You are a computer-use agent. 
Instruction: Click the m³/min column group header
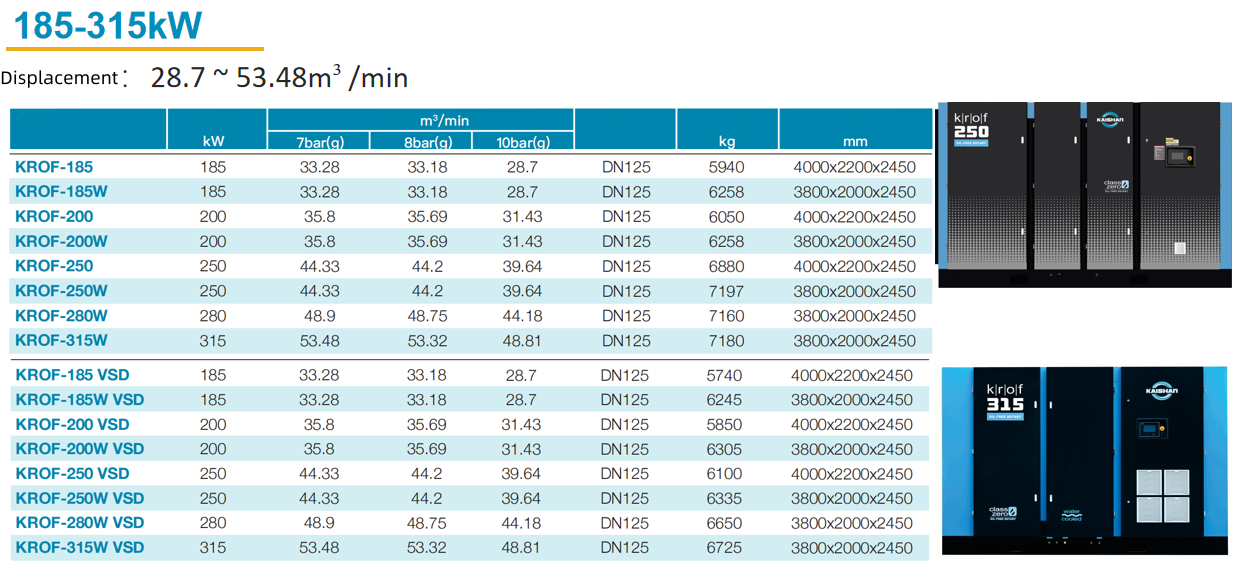click(420, 120)
